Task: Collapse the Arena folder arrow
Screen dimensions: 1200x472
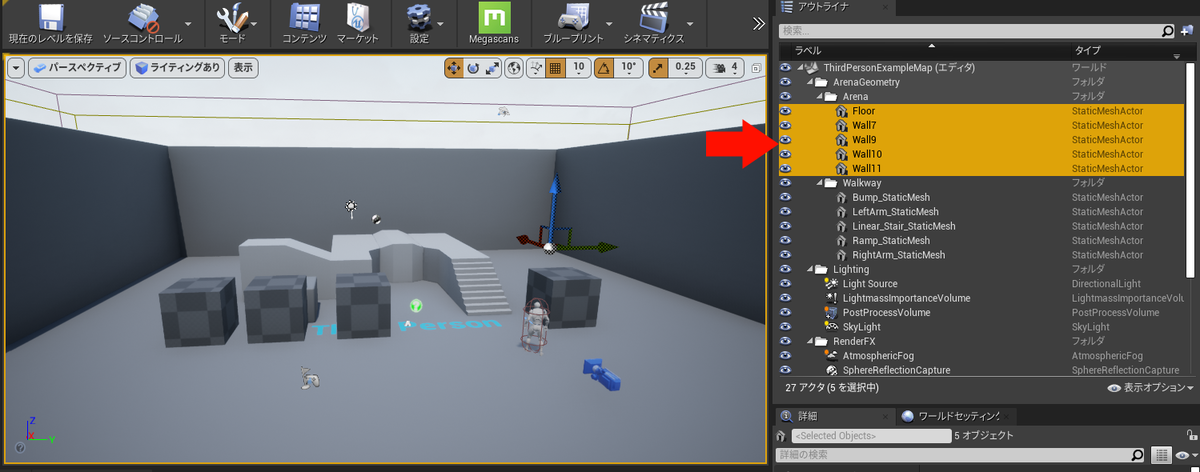Action: coord(820,97)
